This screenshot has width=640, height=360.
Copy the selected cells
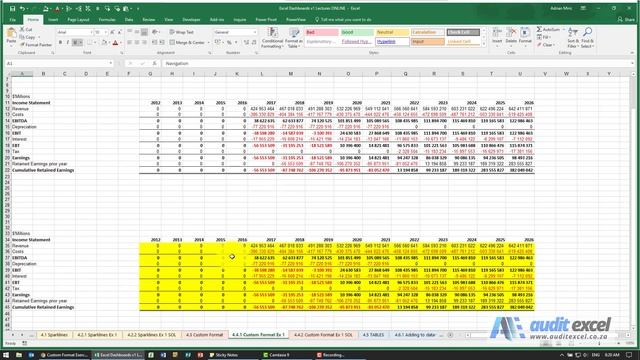click(x=28, y=37)
